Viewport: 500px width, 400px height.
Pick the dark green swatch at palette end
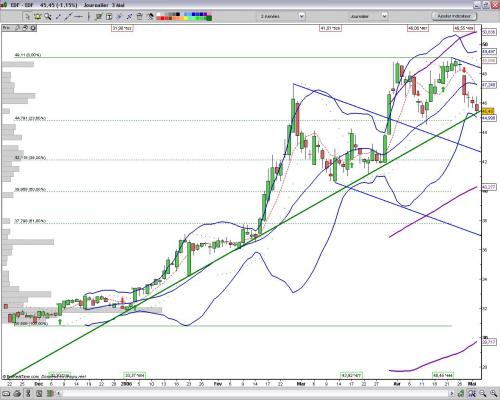pyautogui.click(x=209, y=18)
